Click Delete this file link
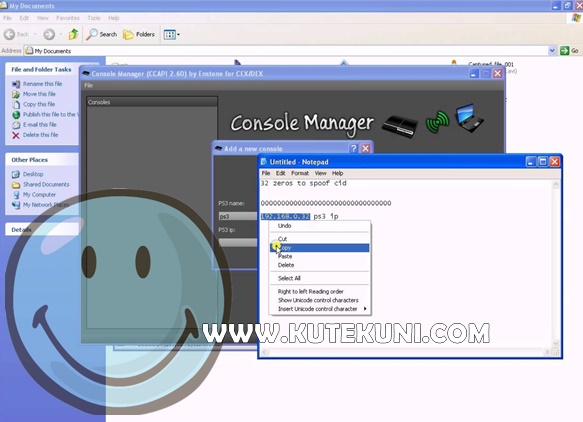 click(x=40, y=135)
